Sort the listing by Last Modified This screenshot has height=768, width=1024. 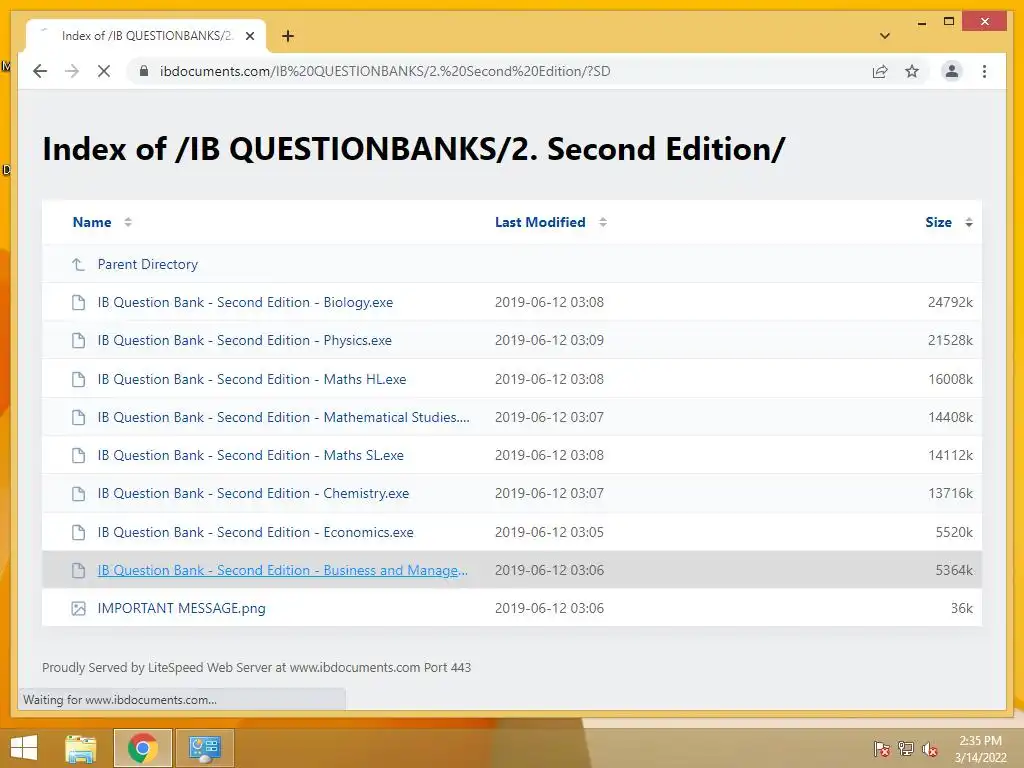(x=540, y=222)
